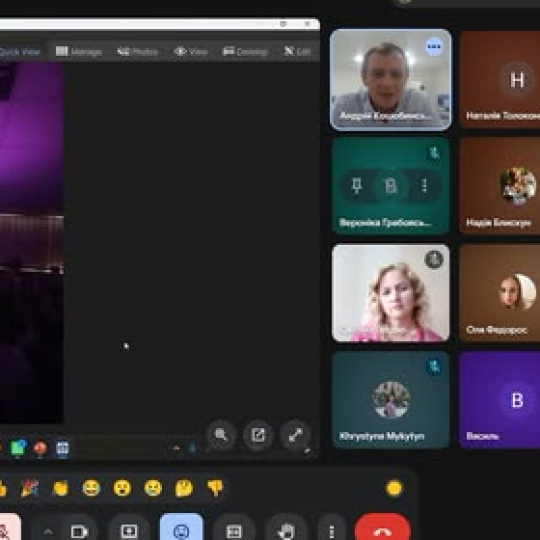This screenshot has width=540, height=540.
Task: Open the emoji skin tone selector
Action: click(x=394, y=488)
